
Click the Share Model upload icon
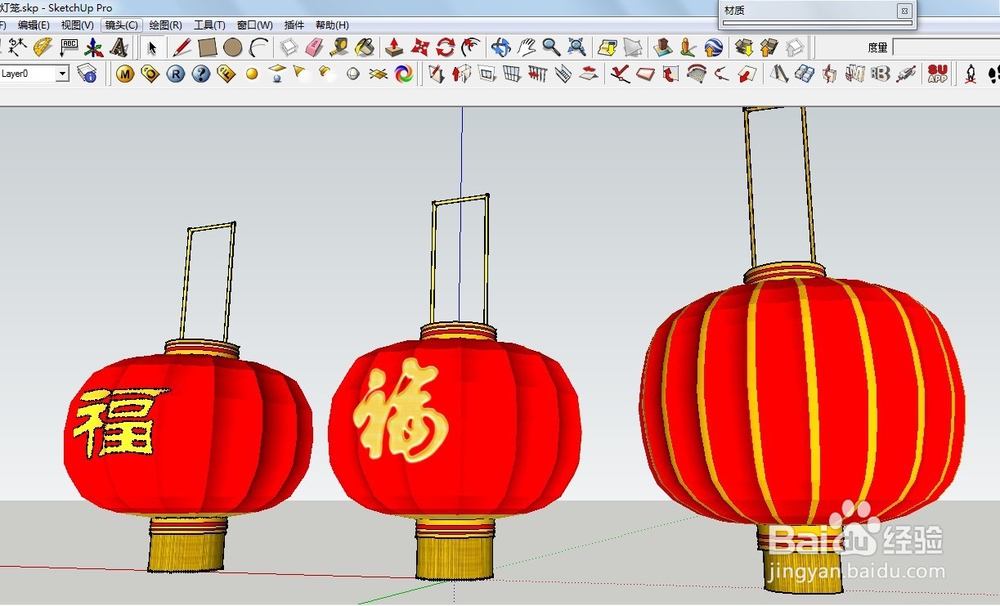769,48
